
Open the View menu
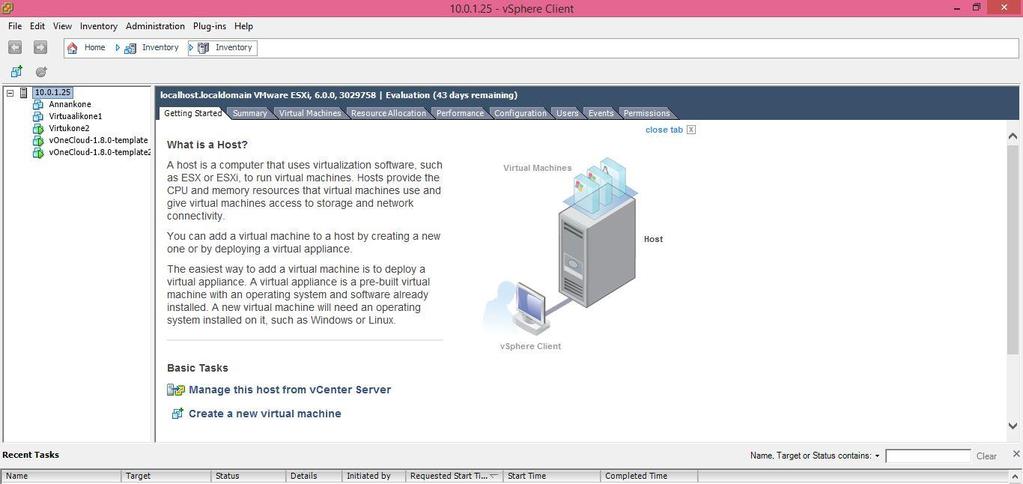(63, 26)
